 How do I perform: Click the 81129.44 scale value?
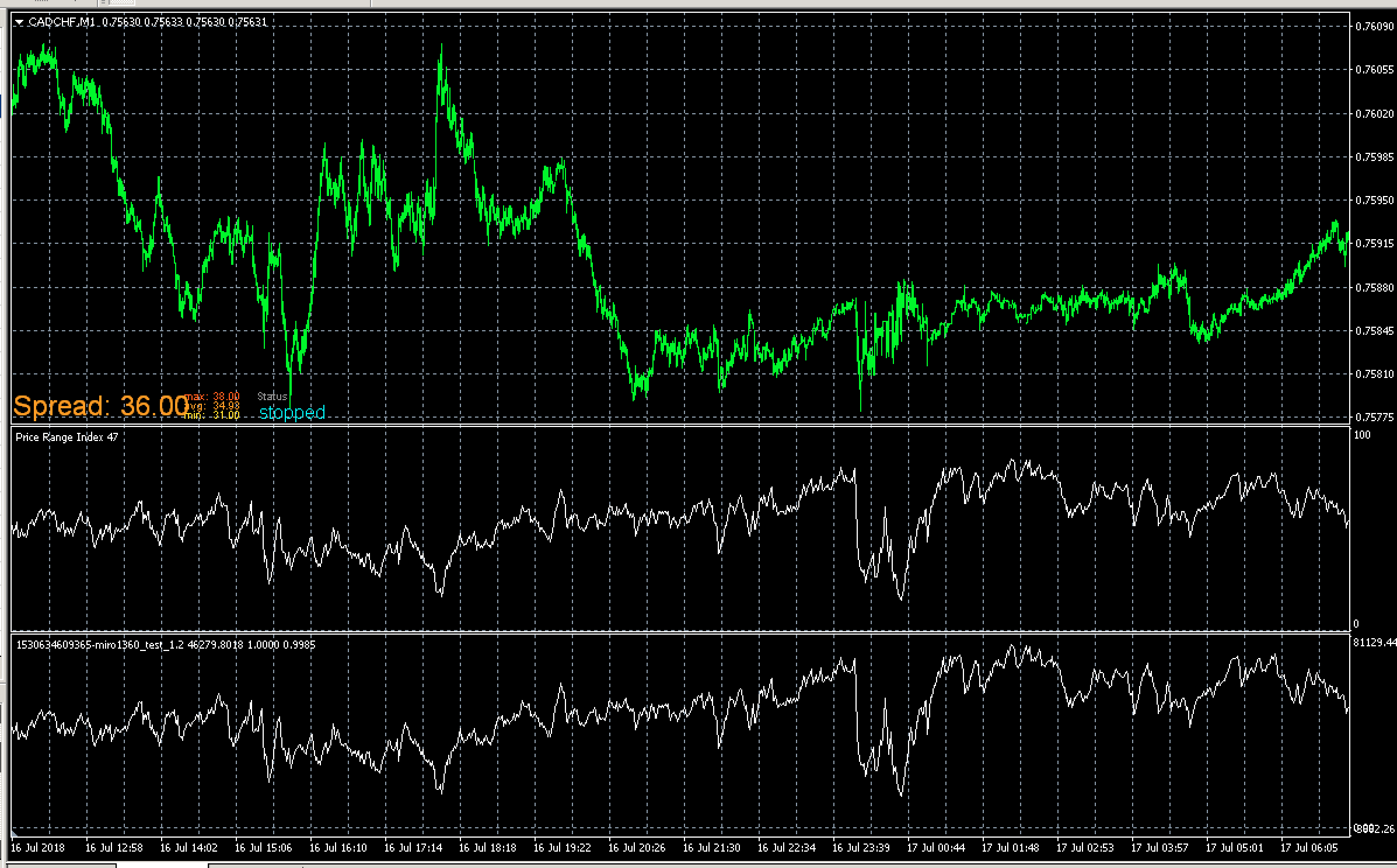pos(1375,642)
